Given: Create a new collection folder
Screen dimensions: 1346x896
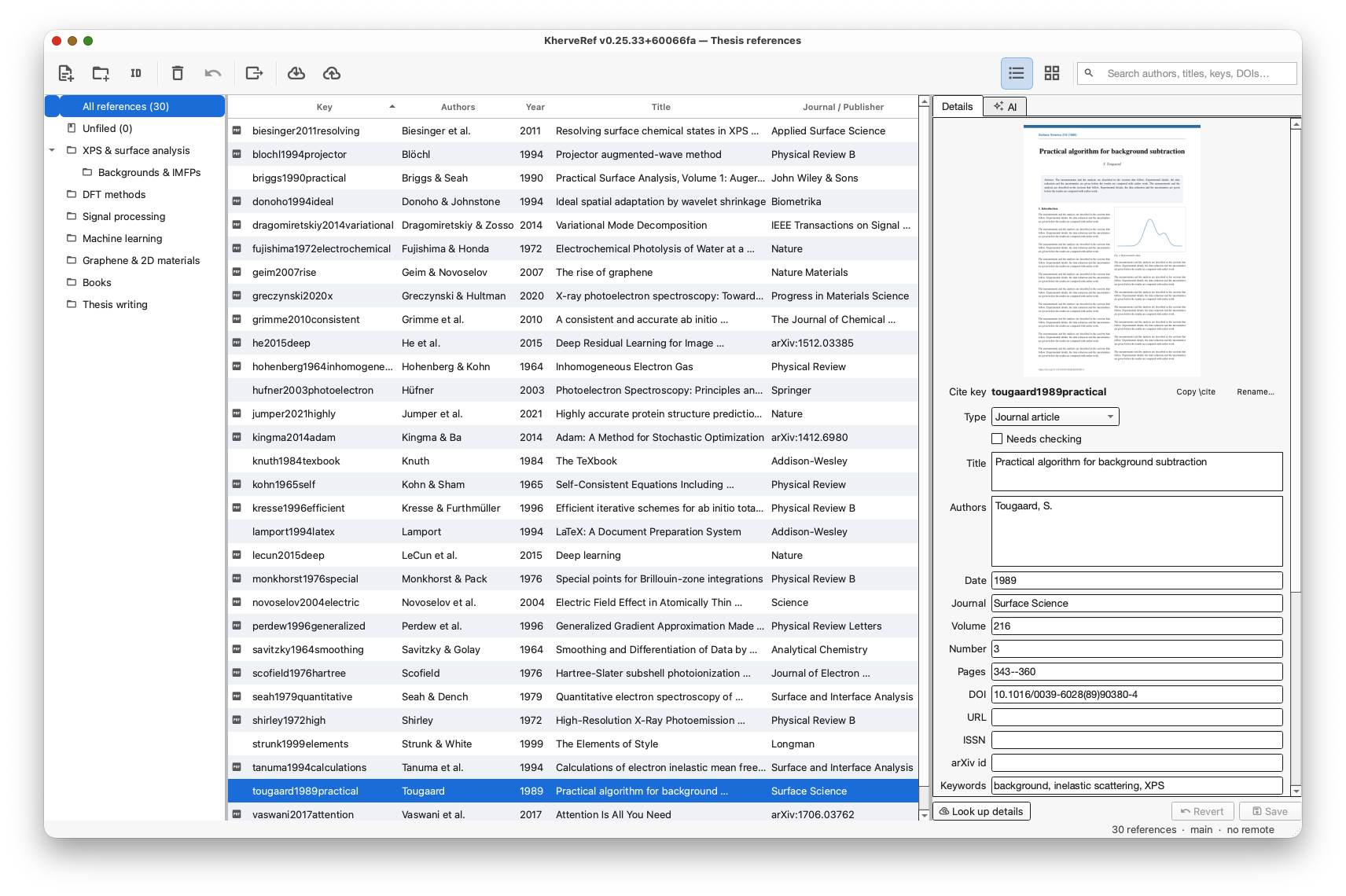Looking at the screenshot, I should pyautogui.click(x=101, y=73).
